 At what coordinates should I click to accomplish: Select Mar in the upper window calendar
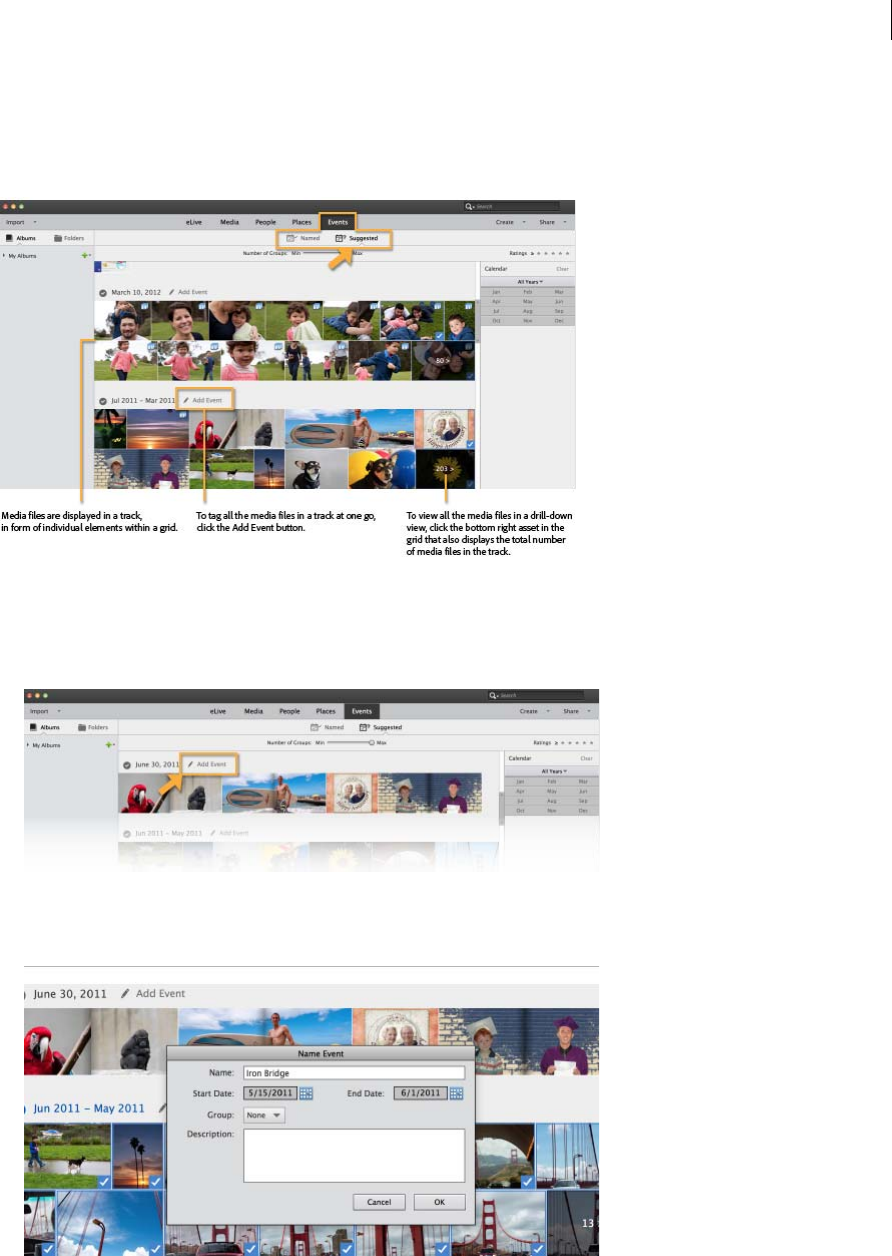coord(558,291)
